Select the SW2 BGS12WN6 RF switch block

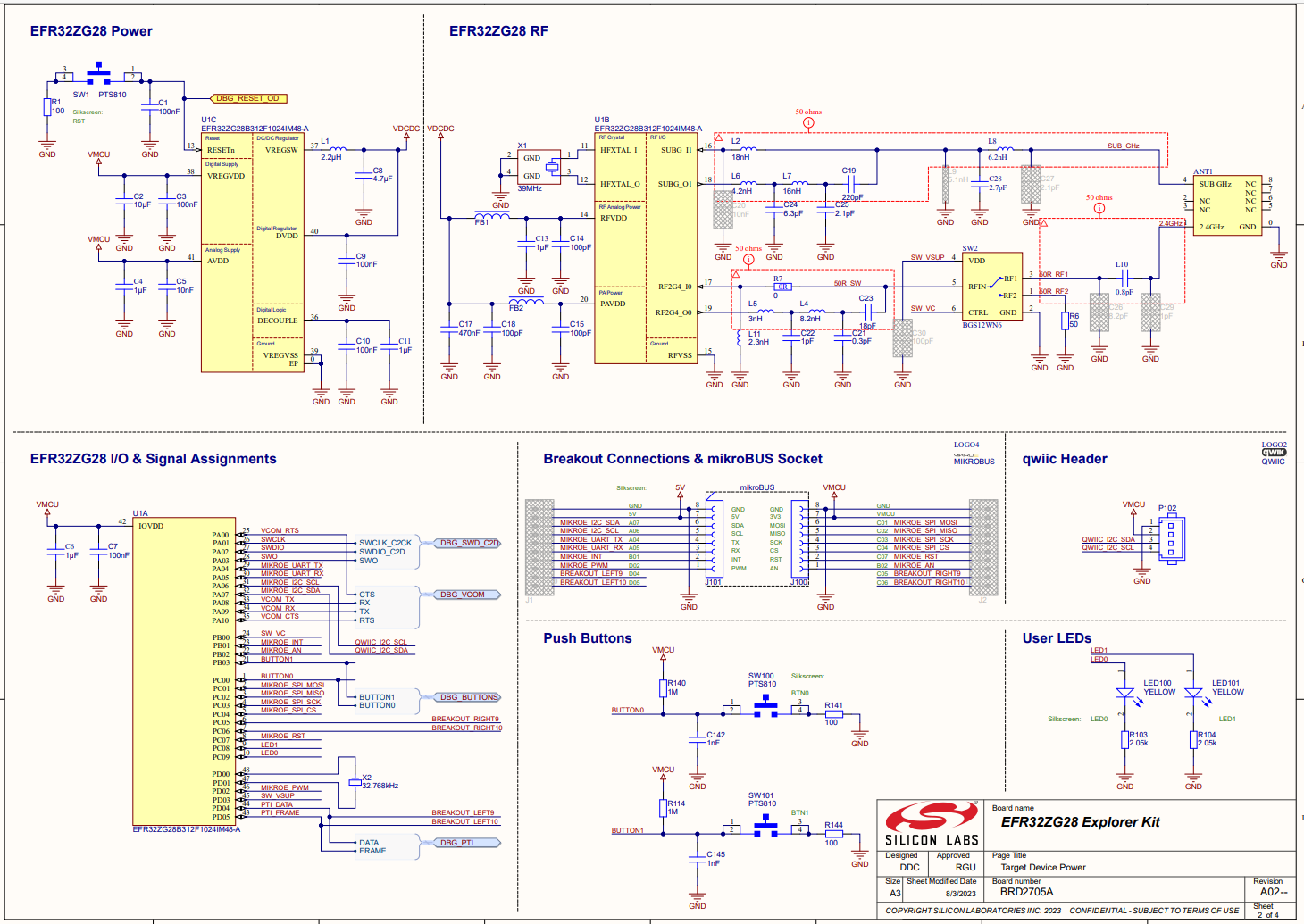(x=991, y=287)
